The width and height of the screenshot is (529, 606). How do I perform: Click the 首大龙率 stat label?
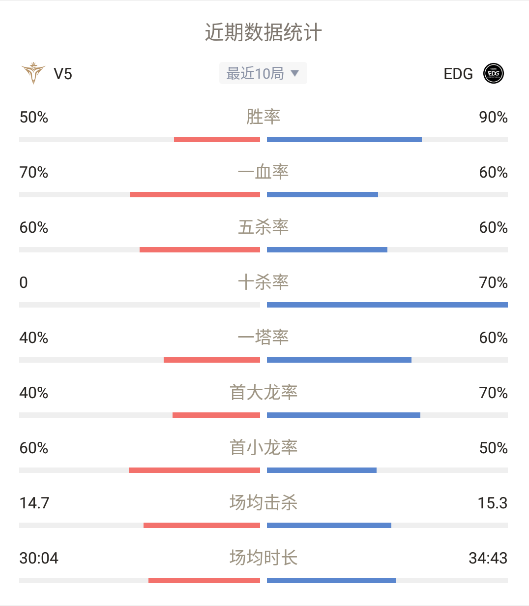263,392
